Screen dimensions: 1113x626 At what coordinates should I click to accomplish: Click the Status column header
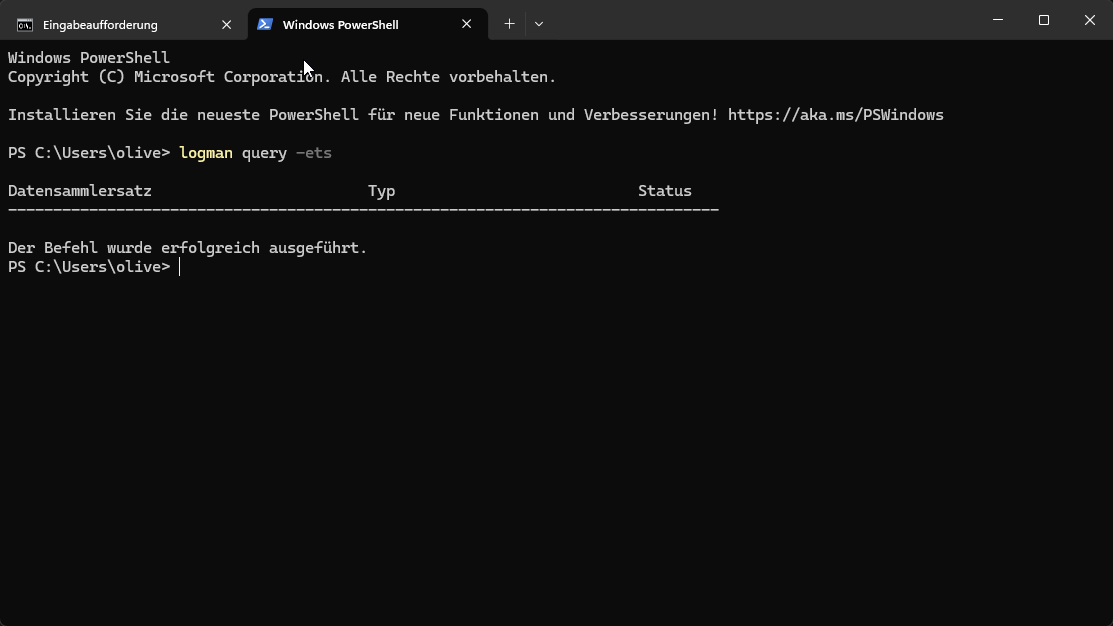pyautogui.click(x=664, y=191)
